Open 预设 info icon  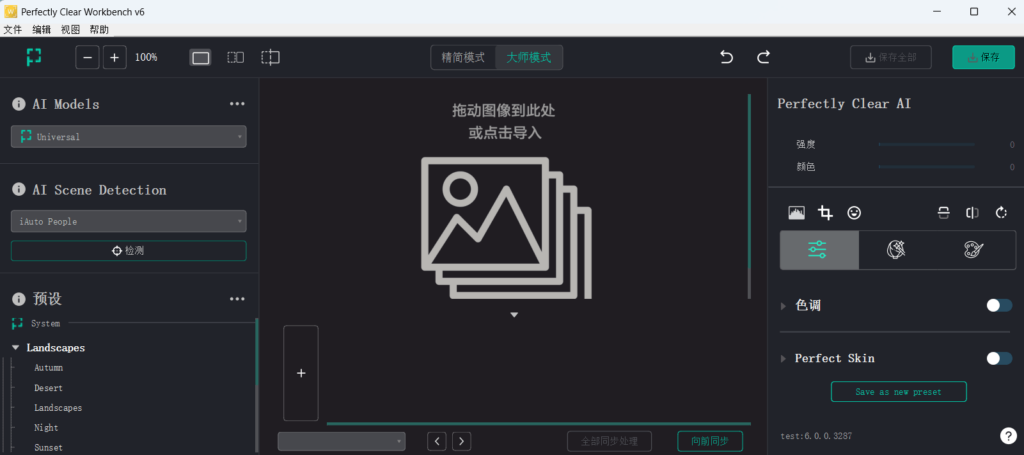(19, 299)
